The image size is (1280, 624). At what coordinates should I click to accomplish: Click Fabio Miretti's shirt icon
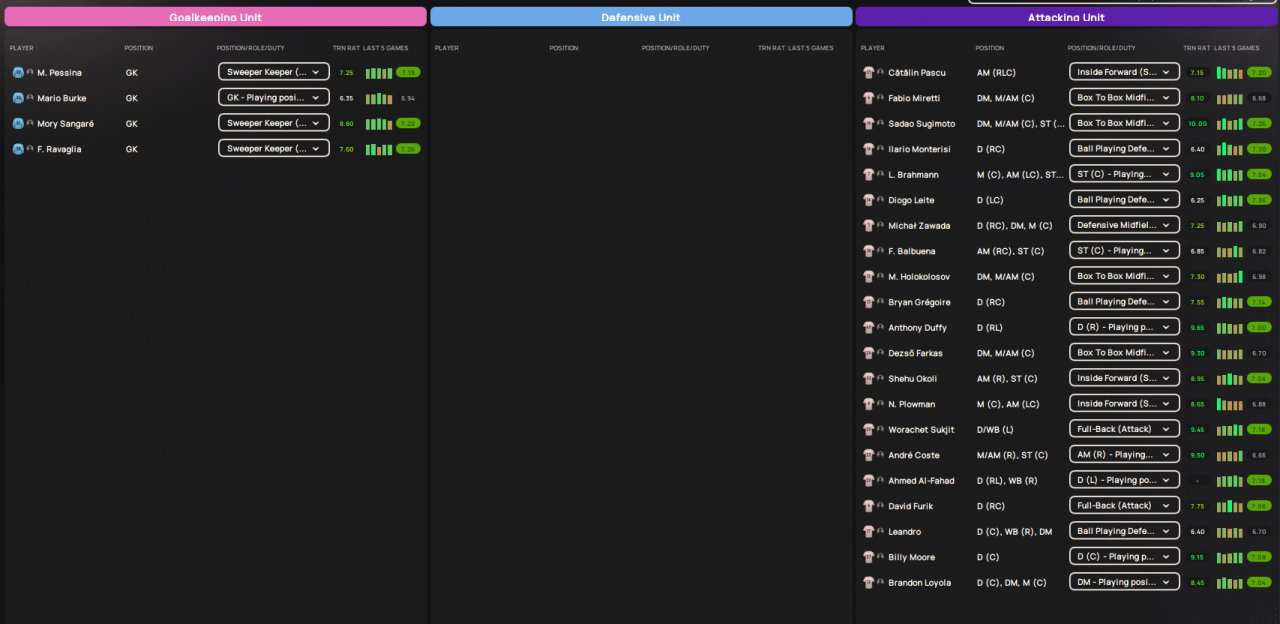coord(869,98)
